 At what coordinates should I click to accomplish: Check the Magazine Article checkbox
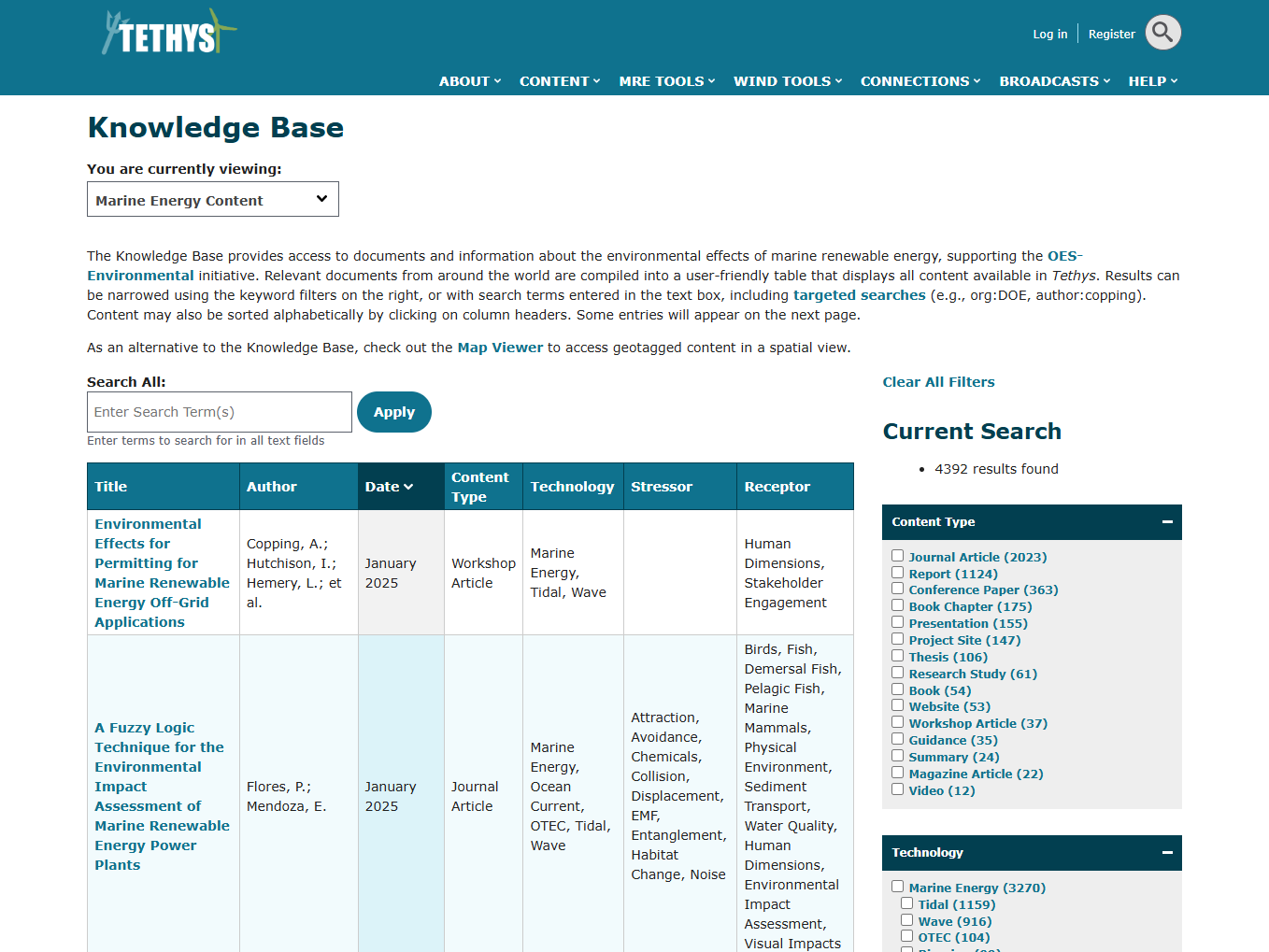pyautogui.click(x=897, y=773)
